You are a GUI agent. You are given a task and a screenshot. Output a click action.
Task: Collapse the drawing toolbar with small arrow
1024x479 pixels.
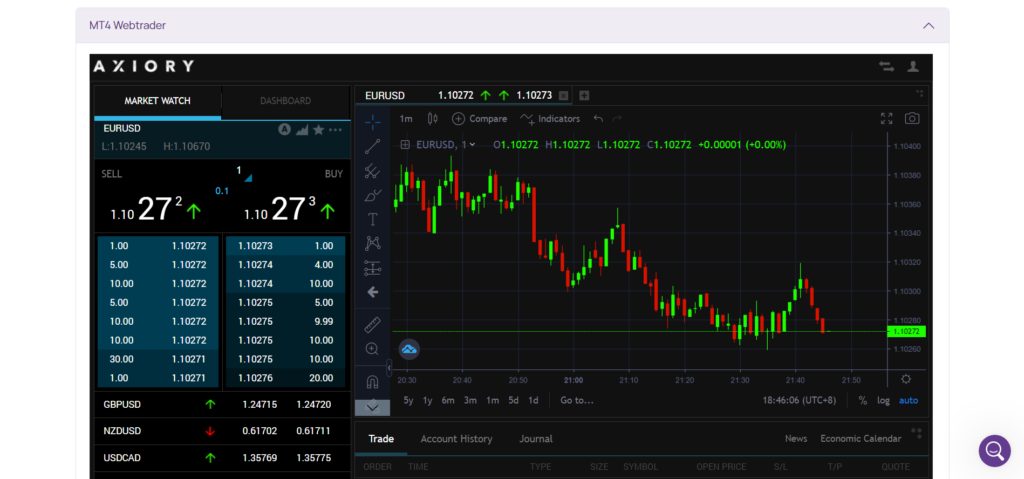tap(389, 368)
